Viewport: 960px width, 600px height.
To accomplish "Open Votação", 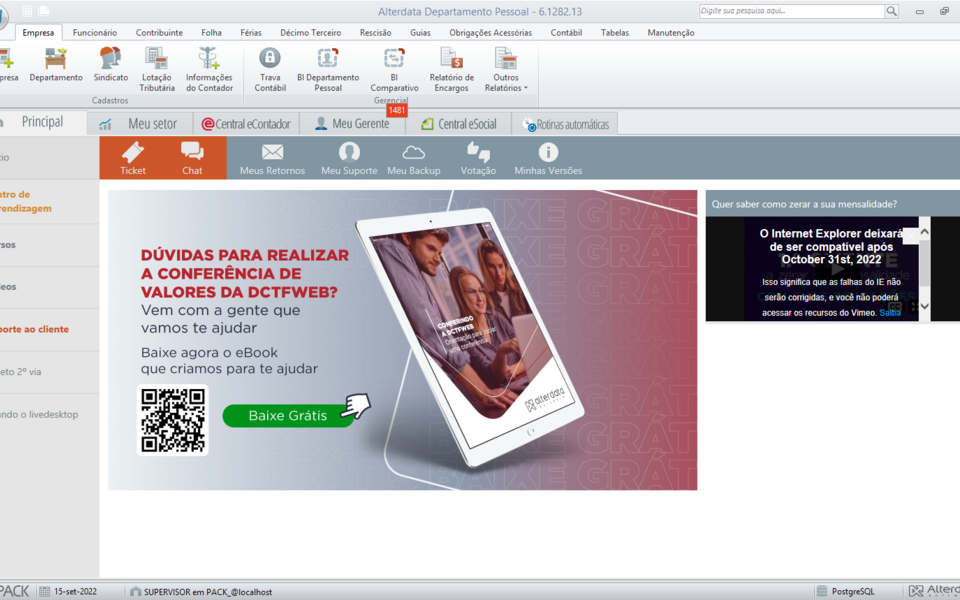I will click(478, 159).
